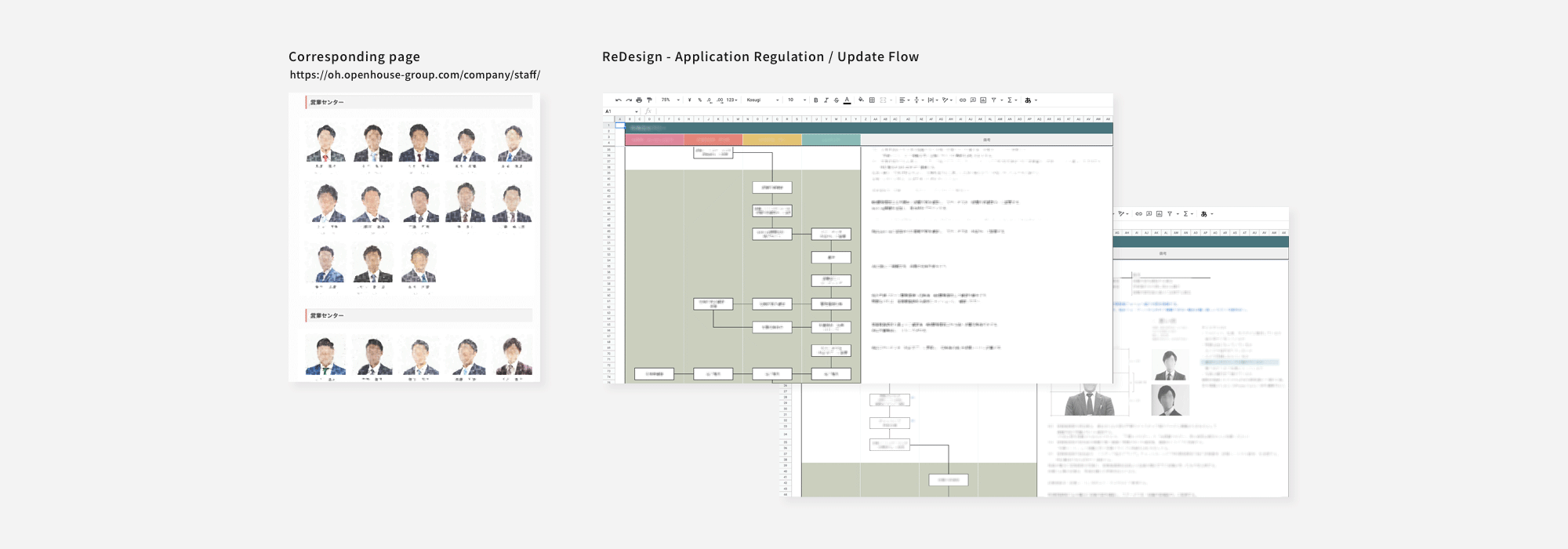Print the front spreadsheet using the printer icon
This screenshot has height=549, width=1568.
pos(639,100)
